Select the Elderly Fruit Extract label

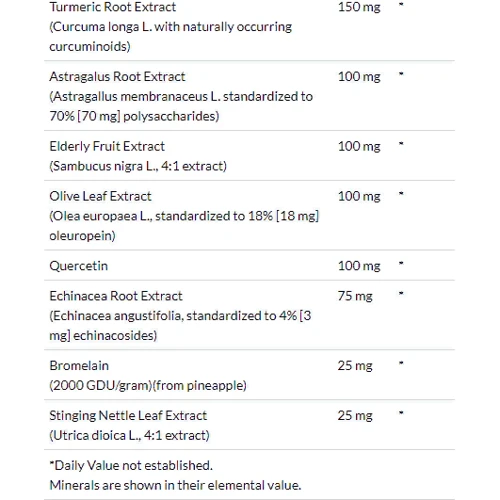tap(107, 146)
